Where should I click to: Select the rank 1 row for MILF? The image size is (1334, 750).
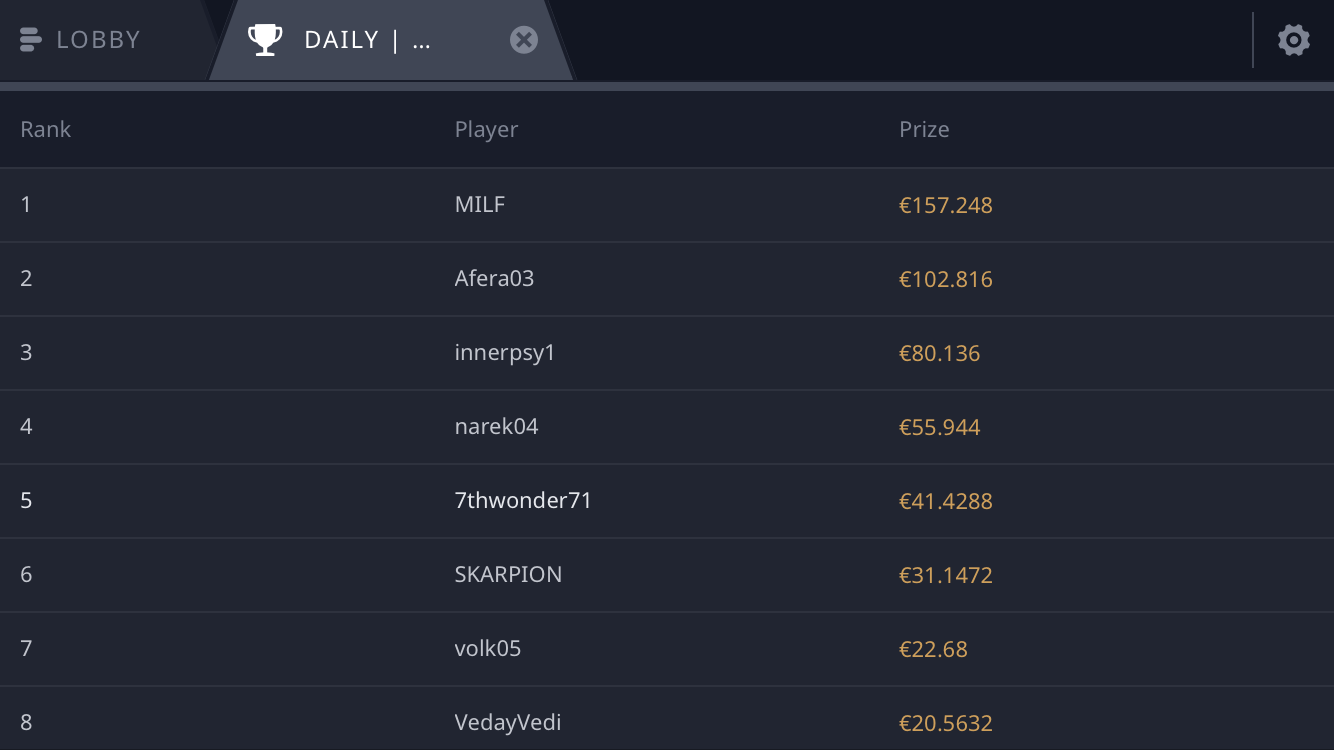667,205
